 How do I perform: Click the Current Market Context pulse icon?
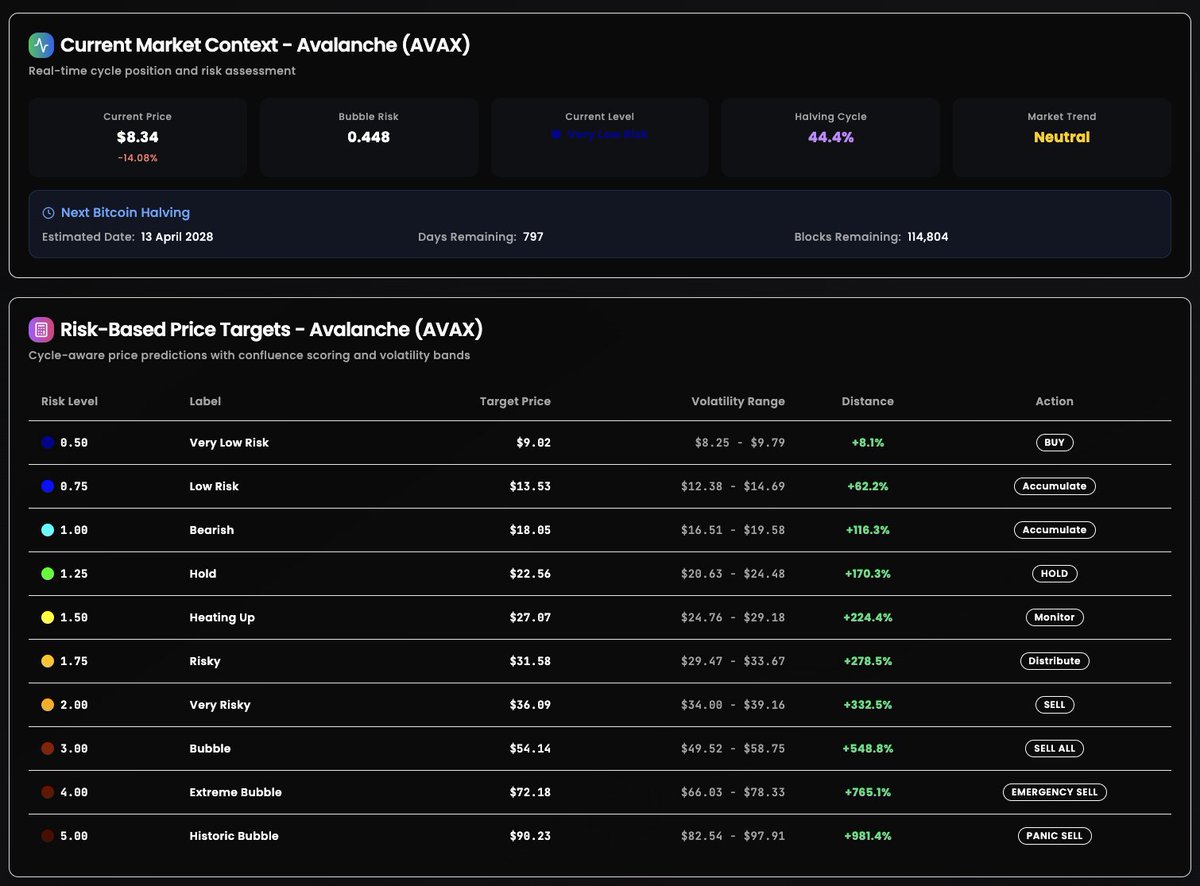[41, 45]
